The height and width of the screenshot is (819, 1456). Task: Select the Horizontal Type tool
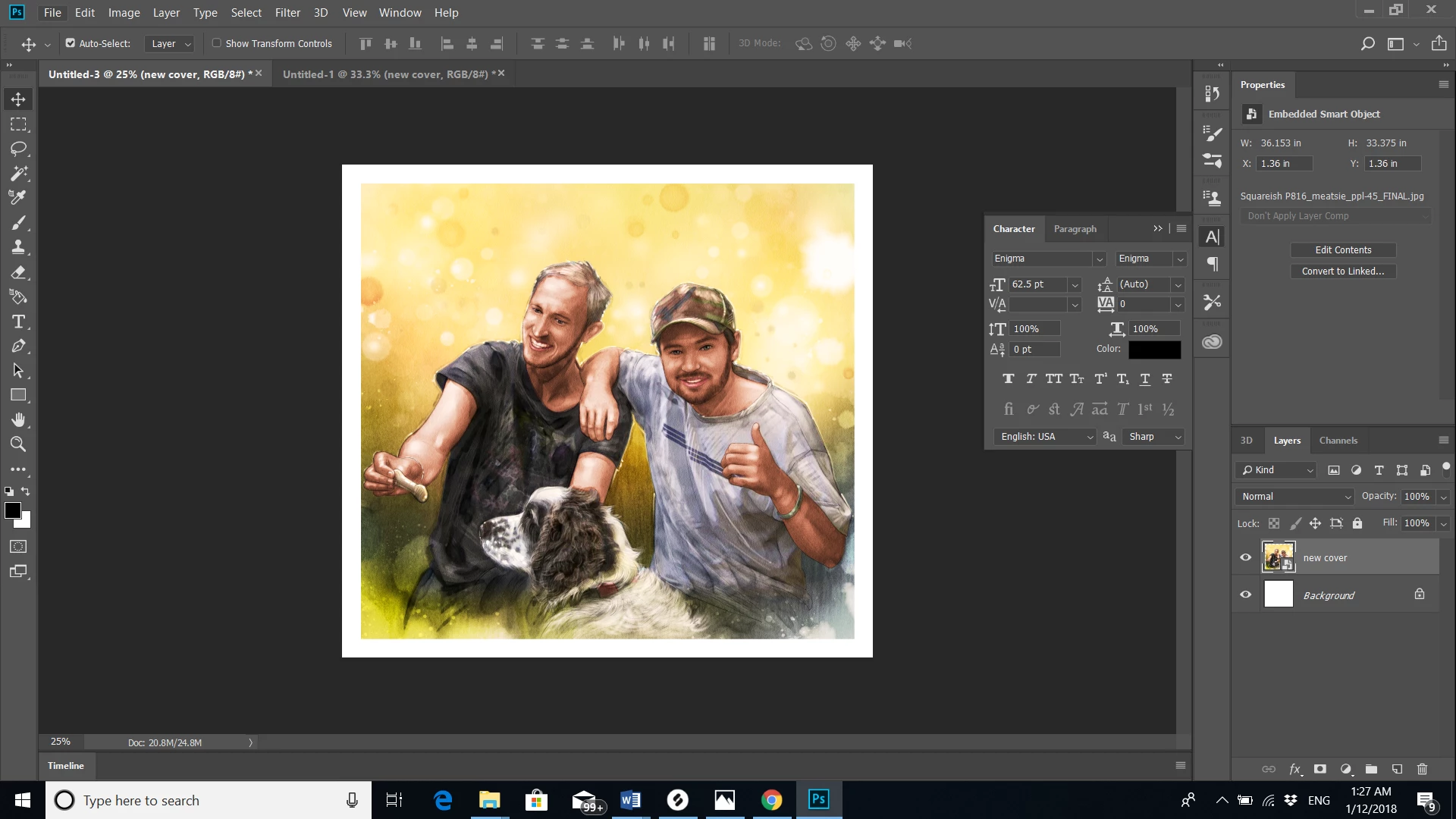click(x=18, y=322)
